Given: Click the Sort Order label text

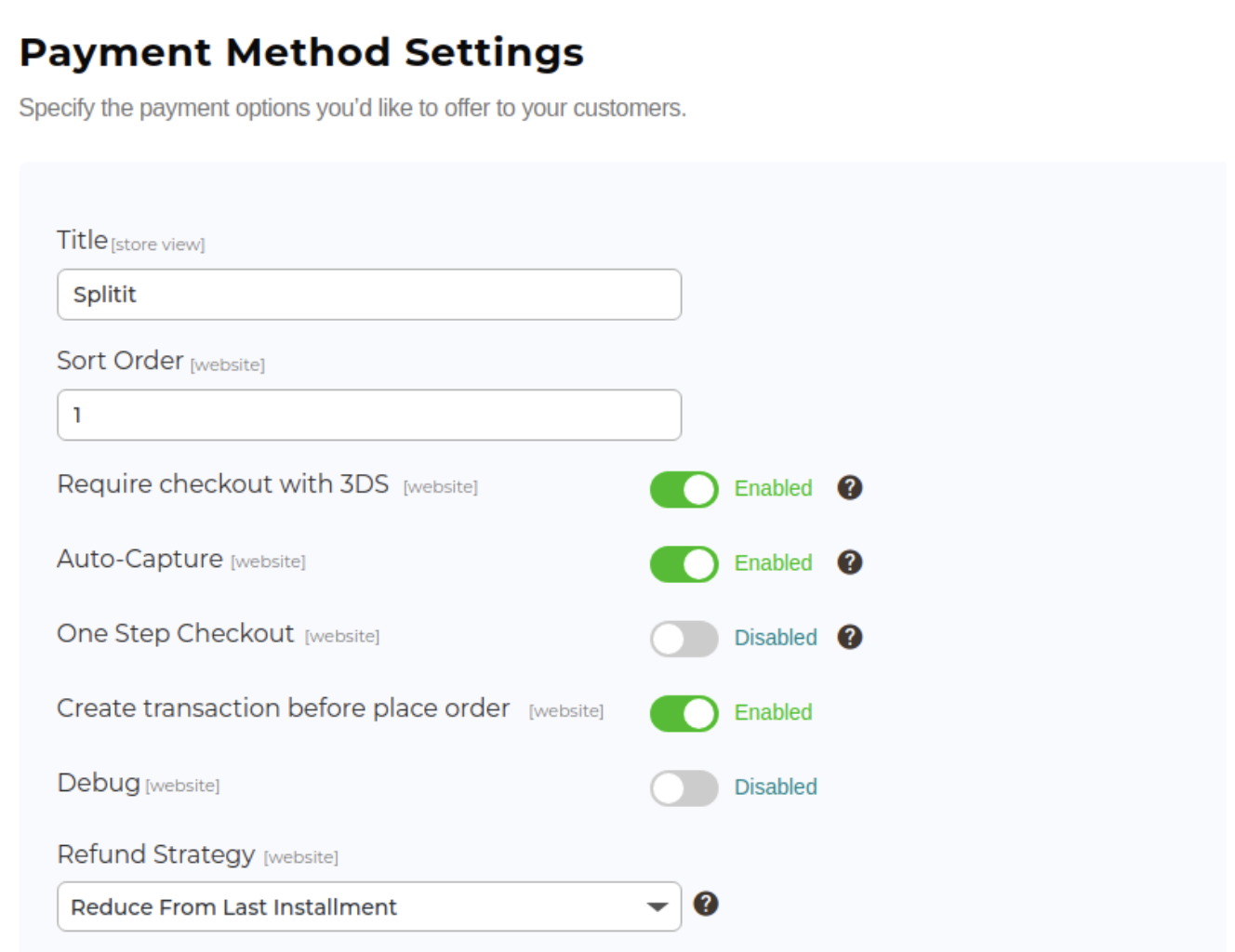Looking at the screenshot, I should click(120, 361).
